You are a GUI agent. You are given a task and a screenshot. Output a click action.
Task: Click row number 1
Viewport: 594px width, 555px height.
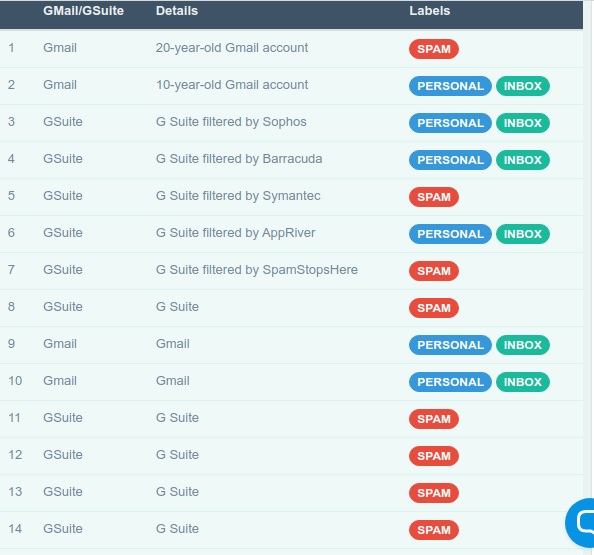11,48
